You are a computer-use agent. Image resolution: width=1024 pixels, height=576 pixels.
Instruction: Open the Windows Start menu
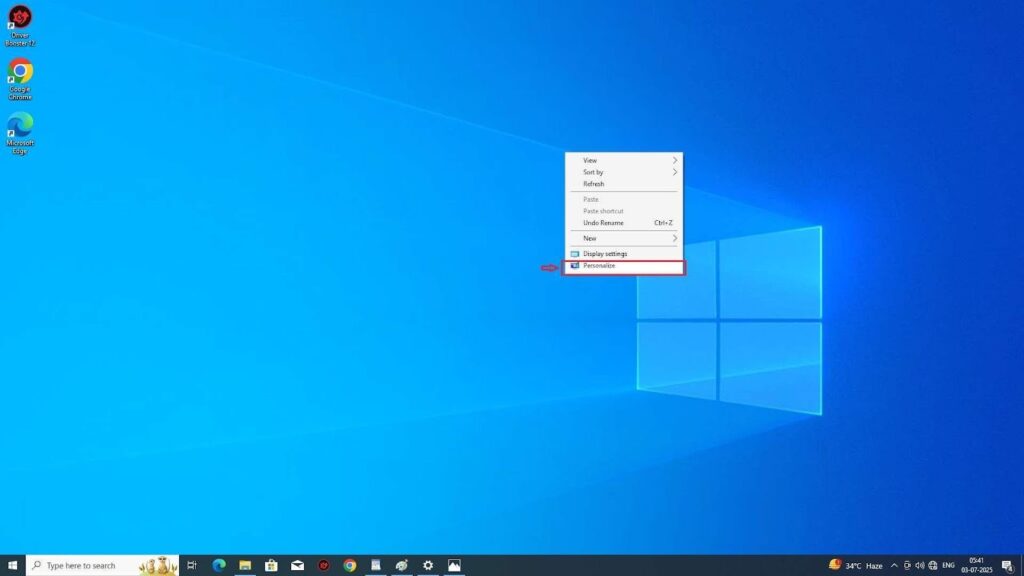tap(12, 565)
